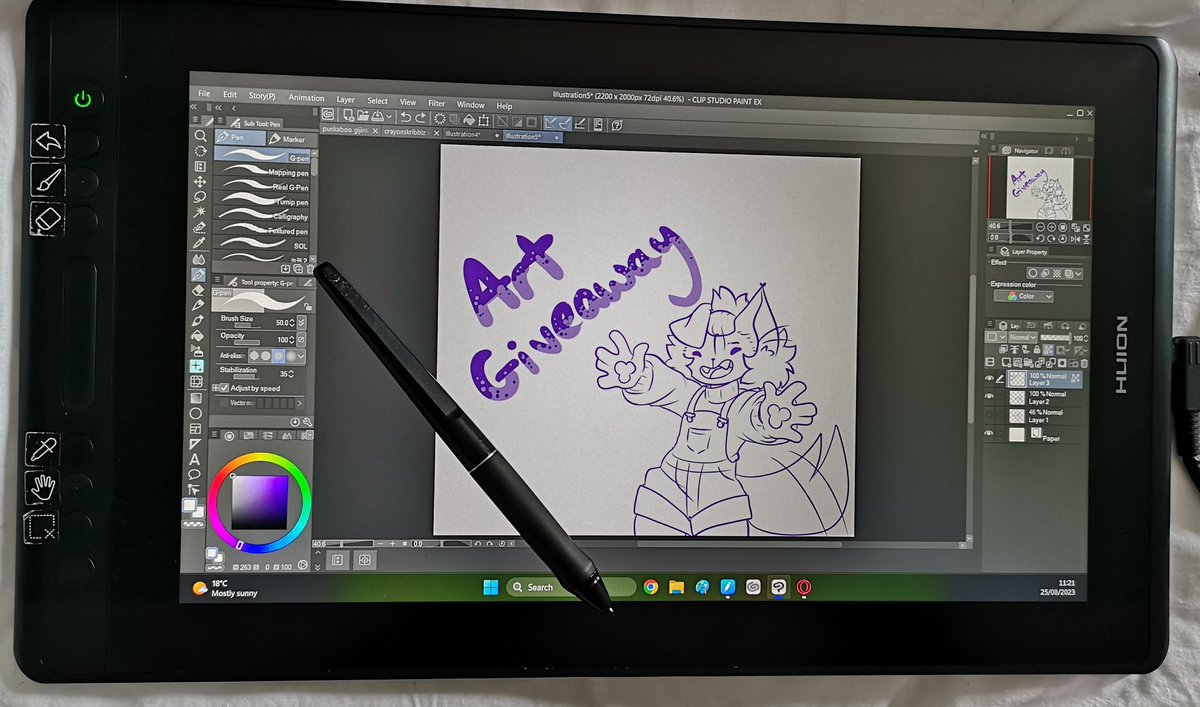This screenshot has width=1200, height=707.
Task: Select the no anti-aliasing option
Action: 253,355
